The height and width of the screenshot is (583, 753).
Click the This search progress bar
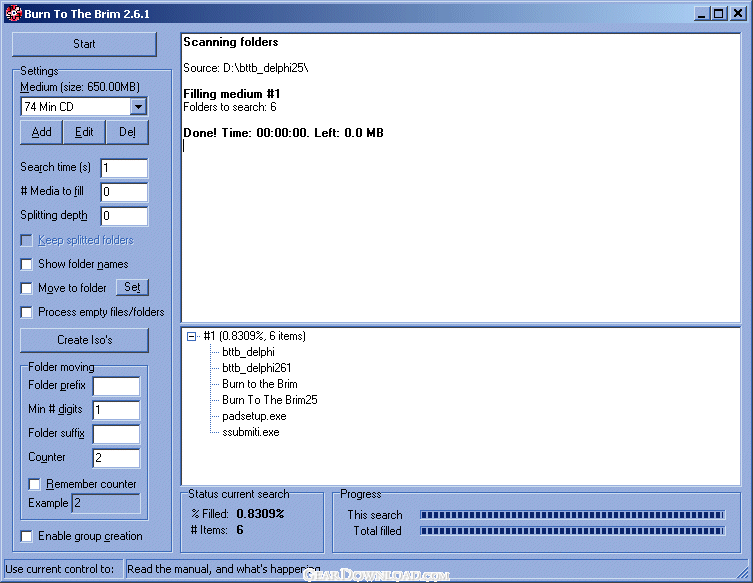tap(572, 515)
